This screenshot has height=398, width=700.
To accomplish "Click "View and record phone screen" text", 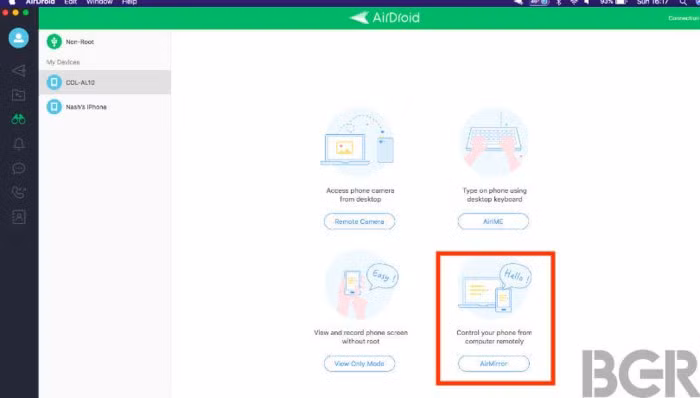I will pos(361,332).
